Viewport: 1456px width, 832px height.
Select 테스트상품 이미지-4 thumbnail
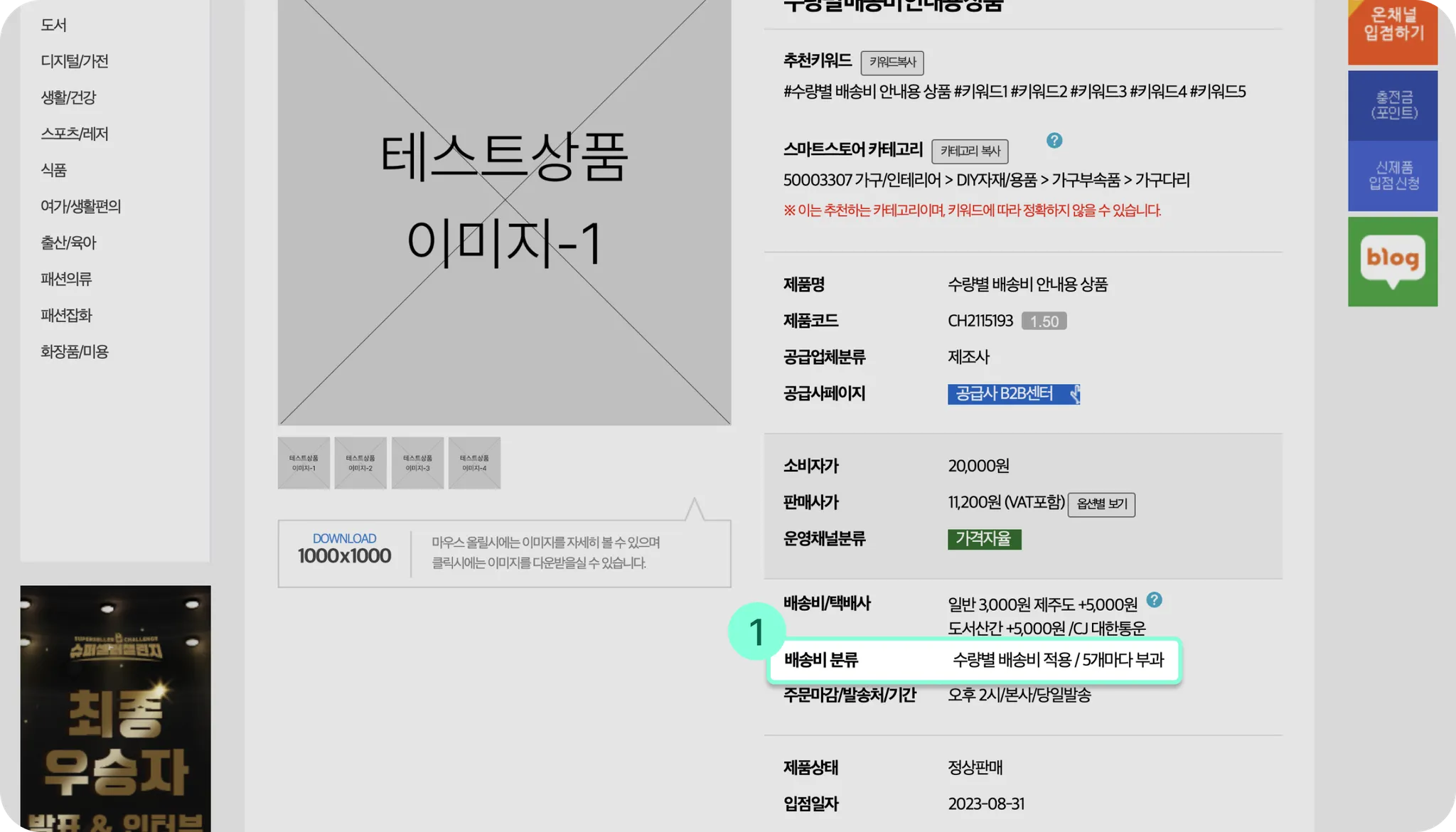pyautogui.click(x=474, y=463)
